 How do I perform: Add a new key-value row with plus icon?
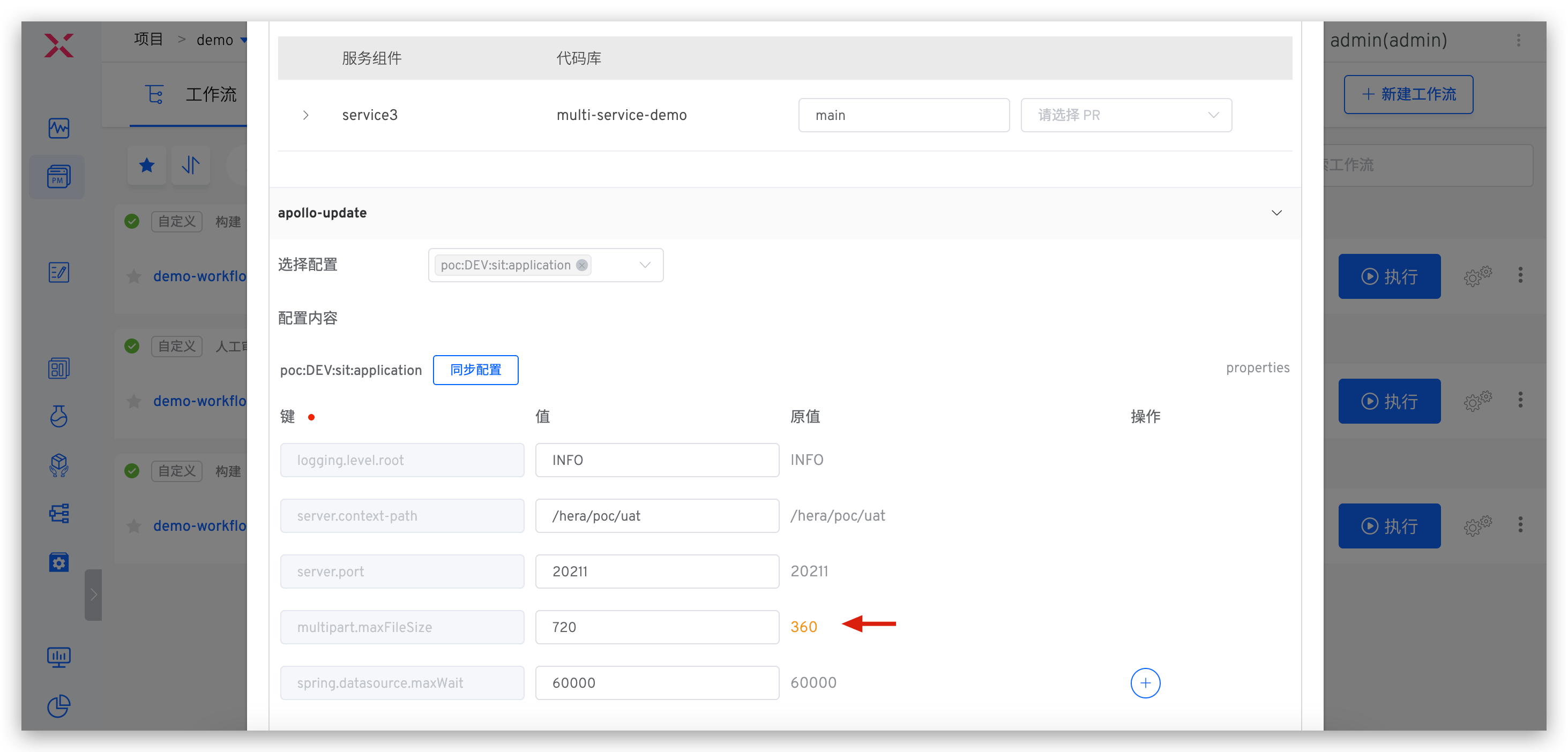(x=1145, y=683)
